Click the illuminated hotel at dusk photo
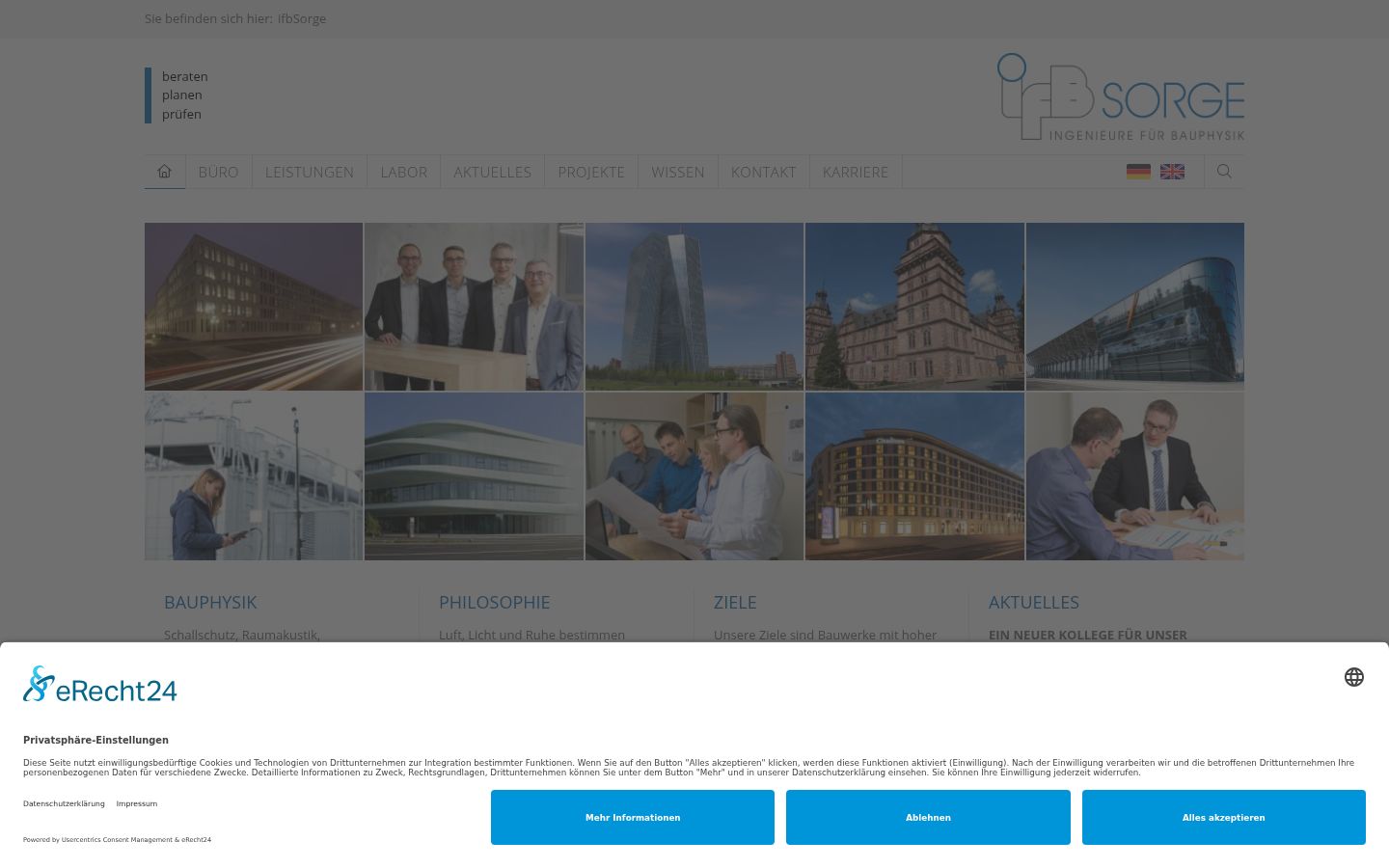The height and width of the screenshot is (868, 1389). pyautogui.click(x=914, y=476)
